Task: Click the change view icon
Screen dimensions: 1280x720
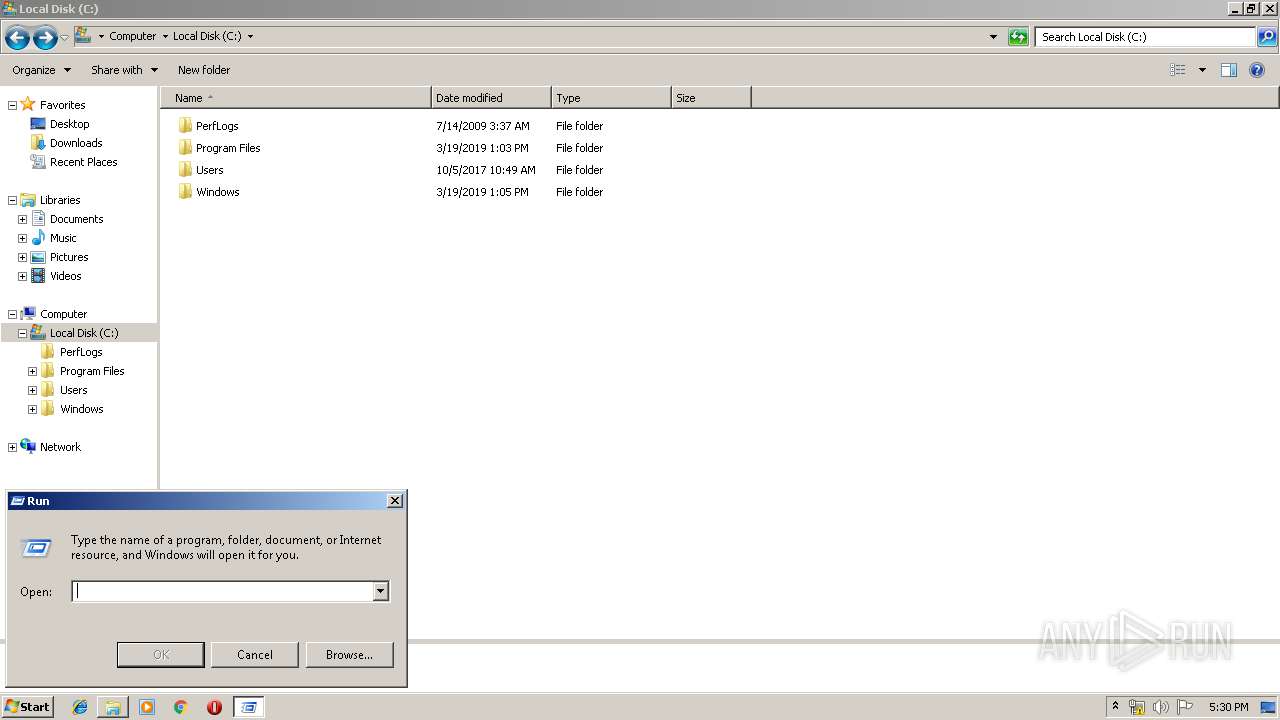Action: coord(1178,70)
